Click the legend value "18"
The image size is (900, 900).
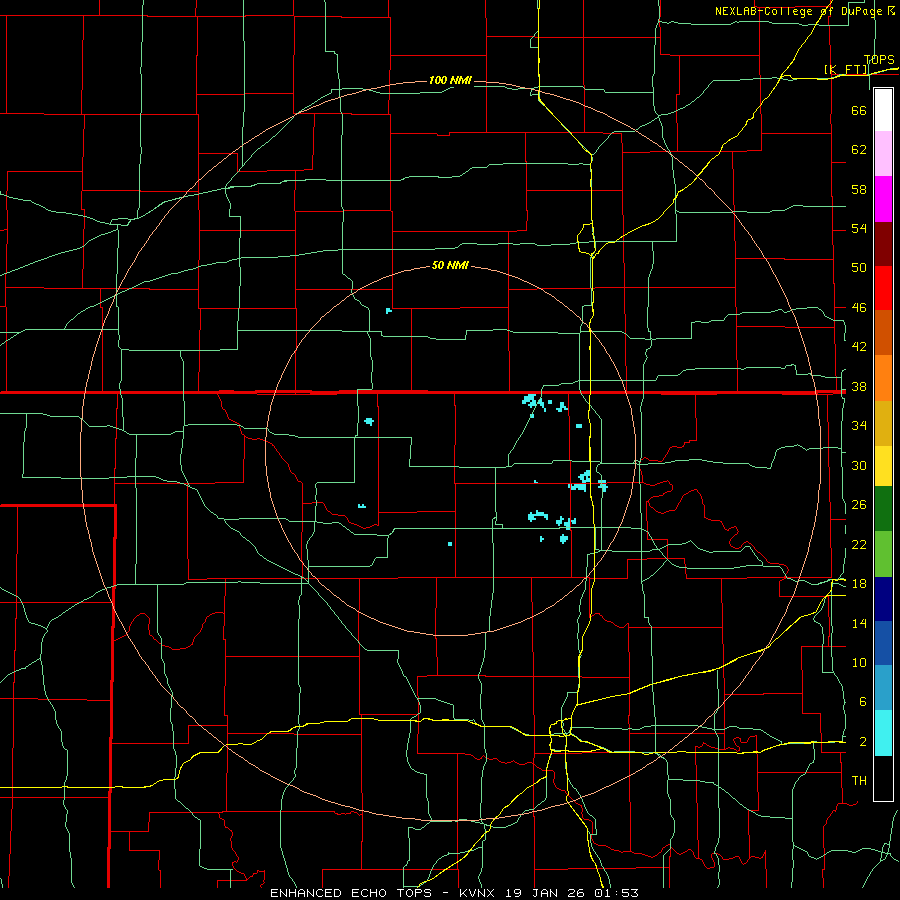pos(859,584)
